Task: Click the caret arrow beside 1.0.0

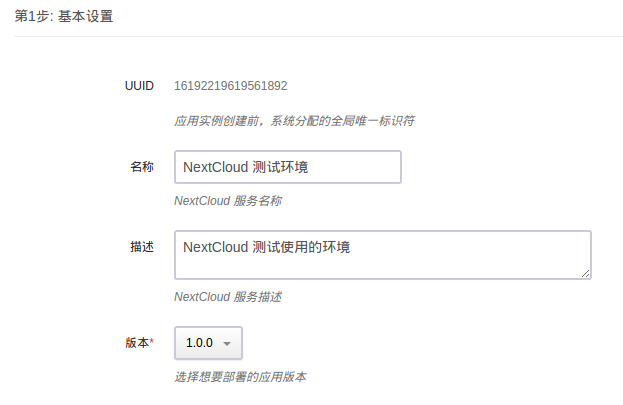Action: (x=228, y=344)
